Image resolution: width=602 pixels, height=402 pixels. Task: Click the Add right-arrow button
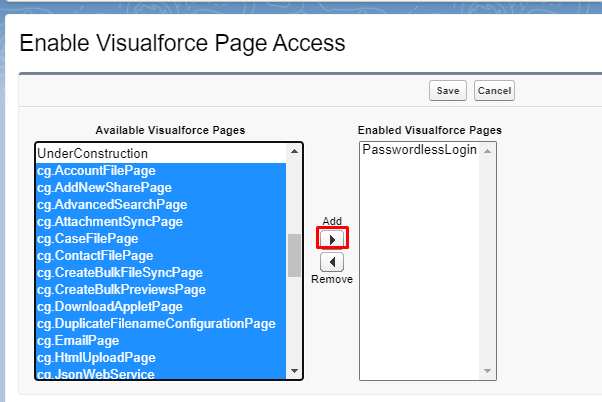click(x=332, y=239)
